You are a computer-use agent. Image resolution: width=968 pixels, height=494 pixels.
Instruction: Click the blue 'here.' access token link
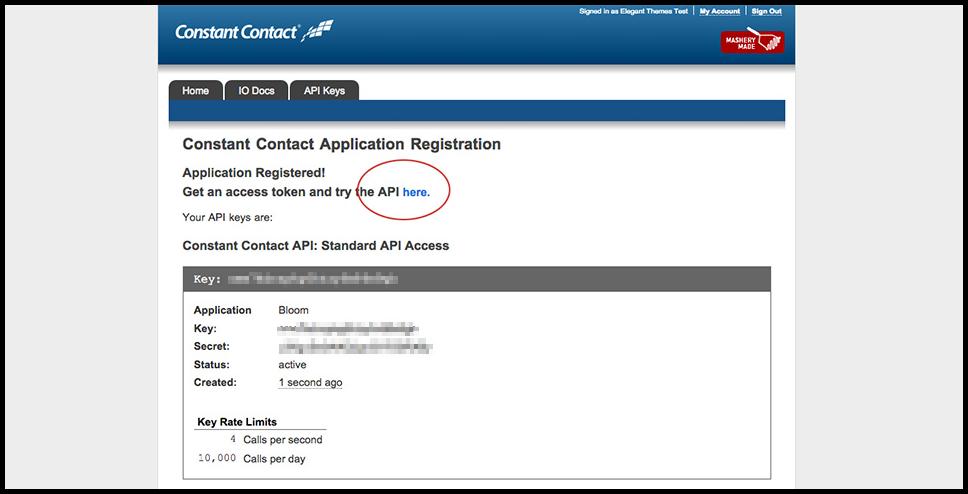click(416, 191)
